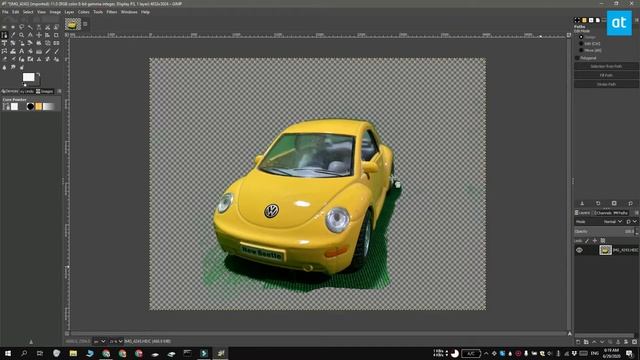Create a new layer group
Screen dimensions: 640x360
point(586,342)
